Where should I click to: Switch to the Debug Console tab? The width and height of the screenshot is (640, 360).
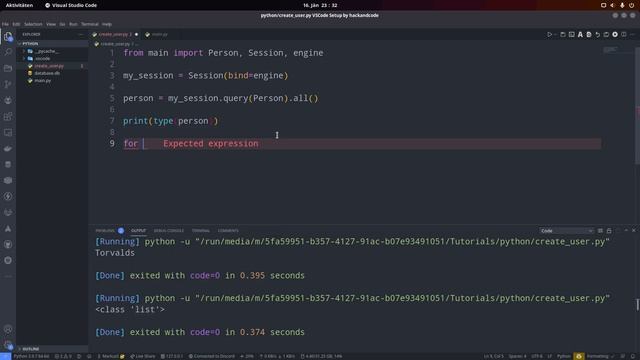tap(169, 231)
